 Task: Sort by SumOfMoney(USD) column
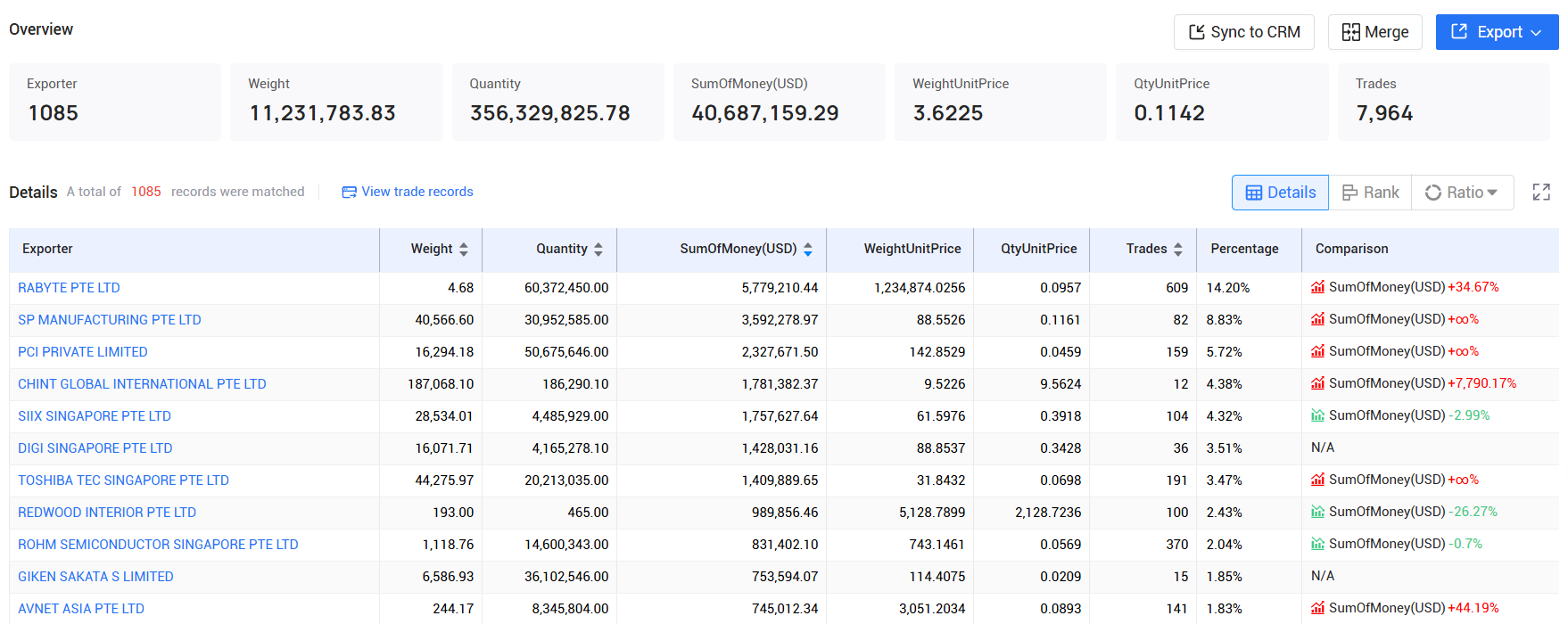click(x=807, y=250)
